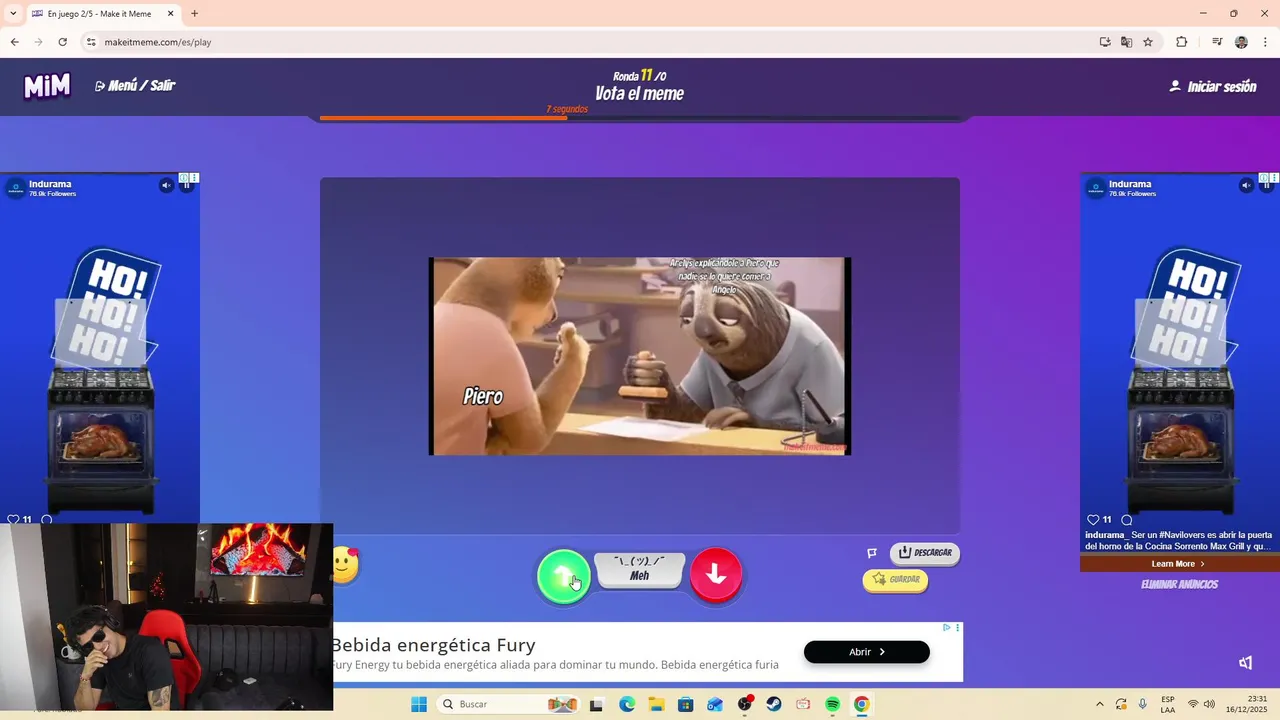1280x720 pixels.
Task: Open the Chrome profile avatar
Action: (1241, 42)
